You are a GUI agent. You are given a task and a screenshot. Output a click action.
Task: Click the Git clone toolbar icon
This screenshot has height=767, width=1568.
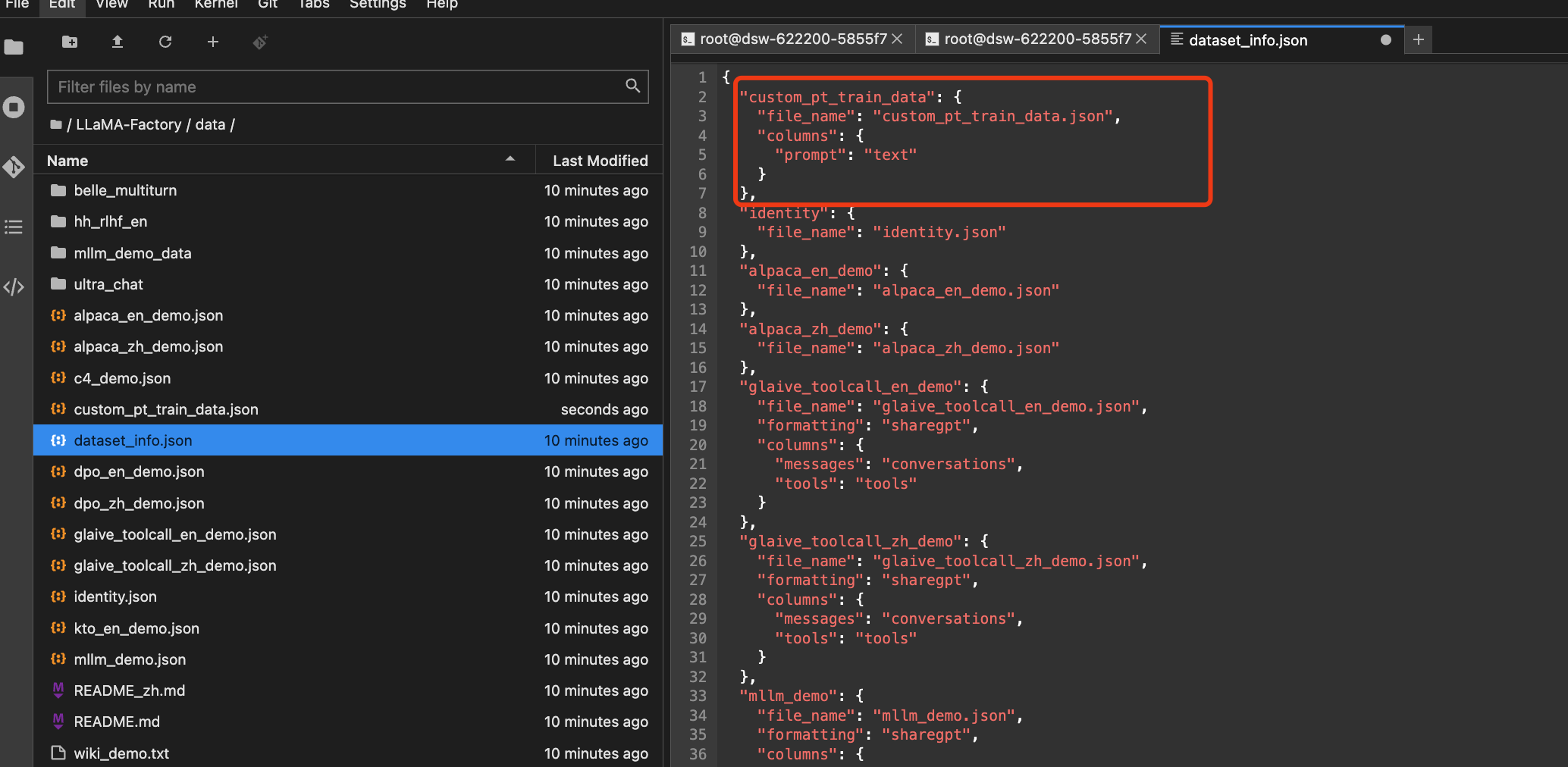[260, 42]
